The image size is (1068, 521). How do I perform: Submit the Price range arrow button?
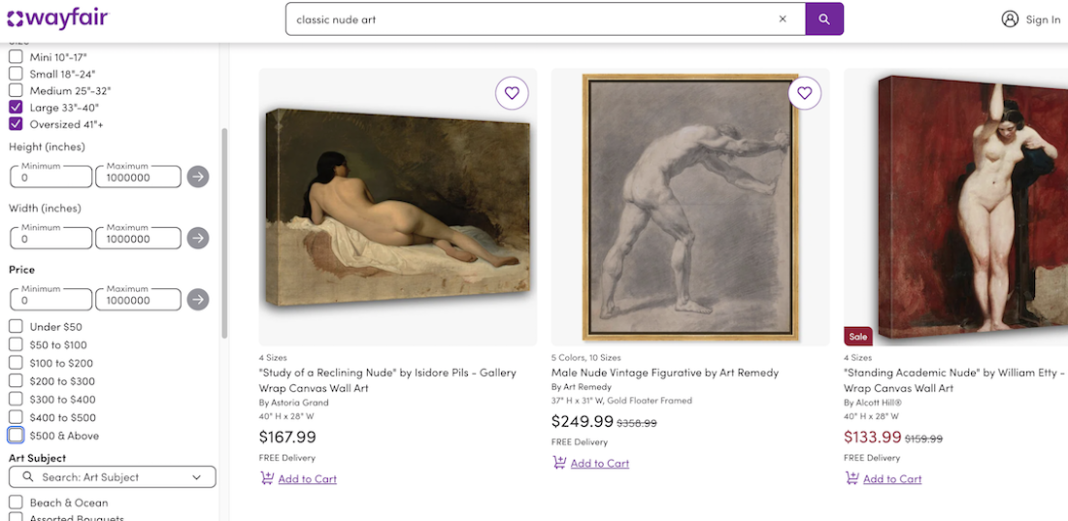click(x=198, y=299)
